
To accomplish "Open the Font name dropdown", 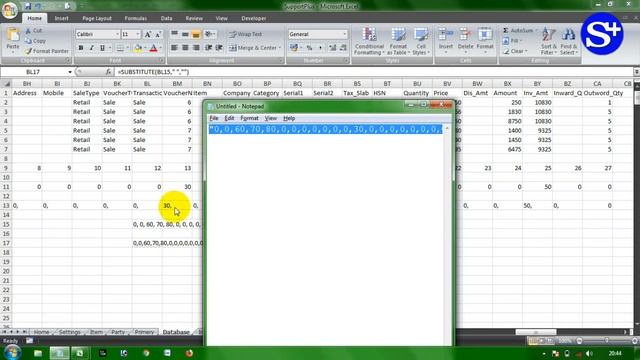I will 117,34.
